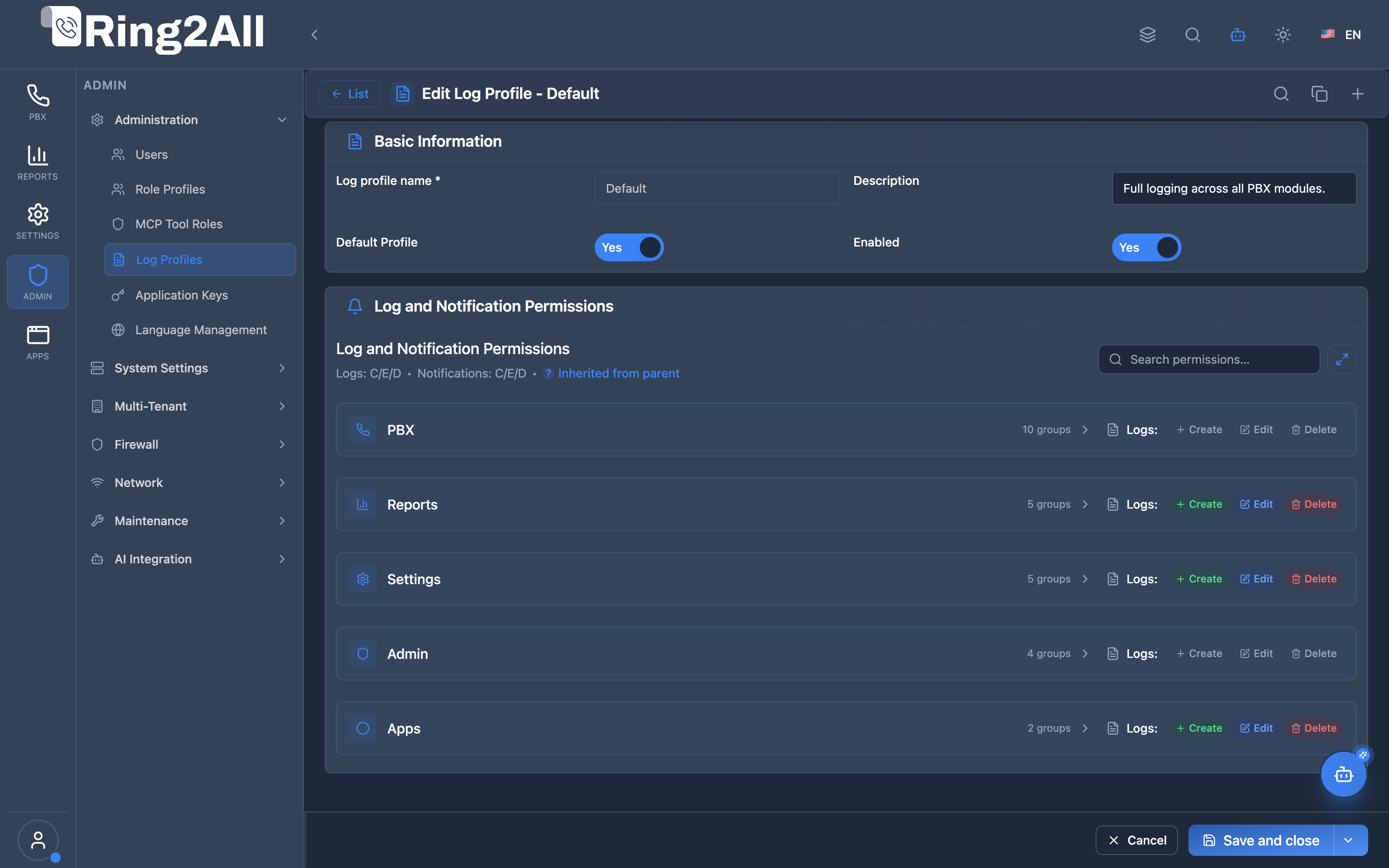Open Language Management menu item
Viewport: 1389px width, 868px height.
(x=200, y=330)
